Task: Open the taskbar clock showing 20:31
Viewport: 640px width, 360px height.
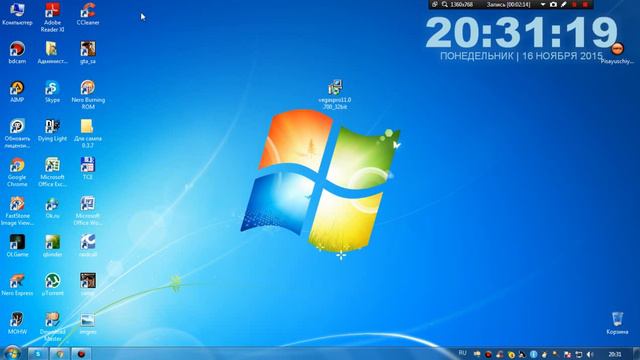Action: click(615, 354)
